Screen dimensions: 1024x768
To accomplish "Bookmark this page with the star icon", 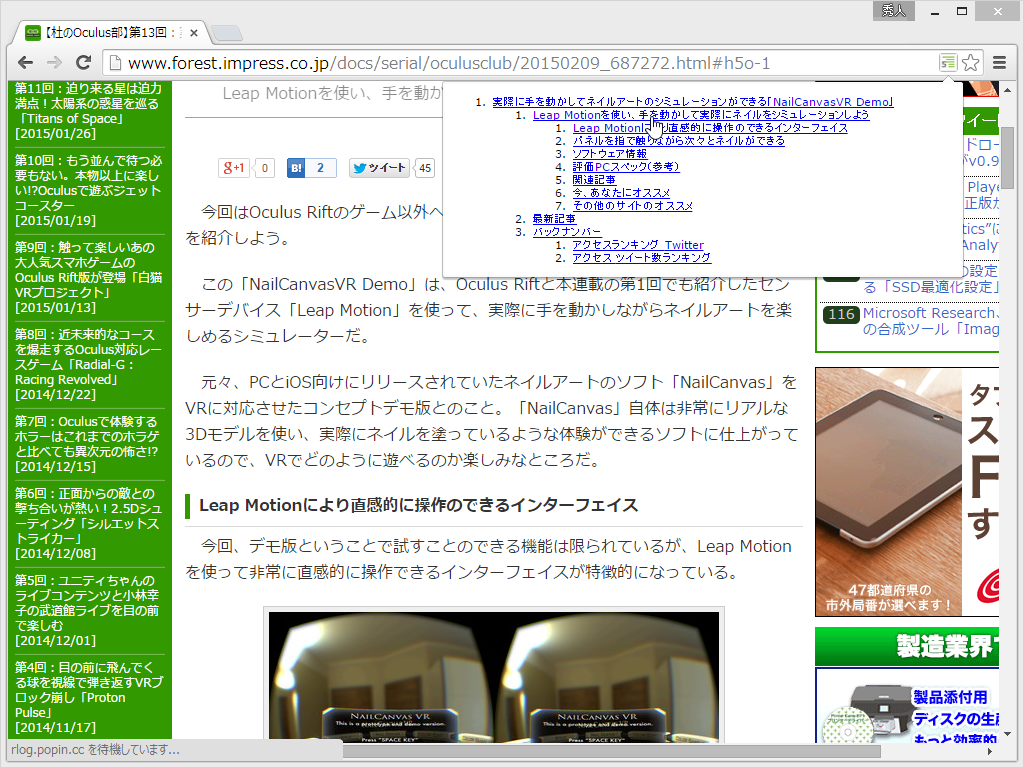I will (971, 61).
